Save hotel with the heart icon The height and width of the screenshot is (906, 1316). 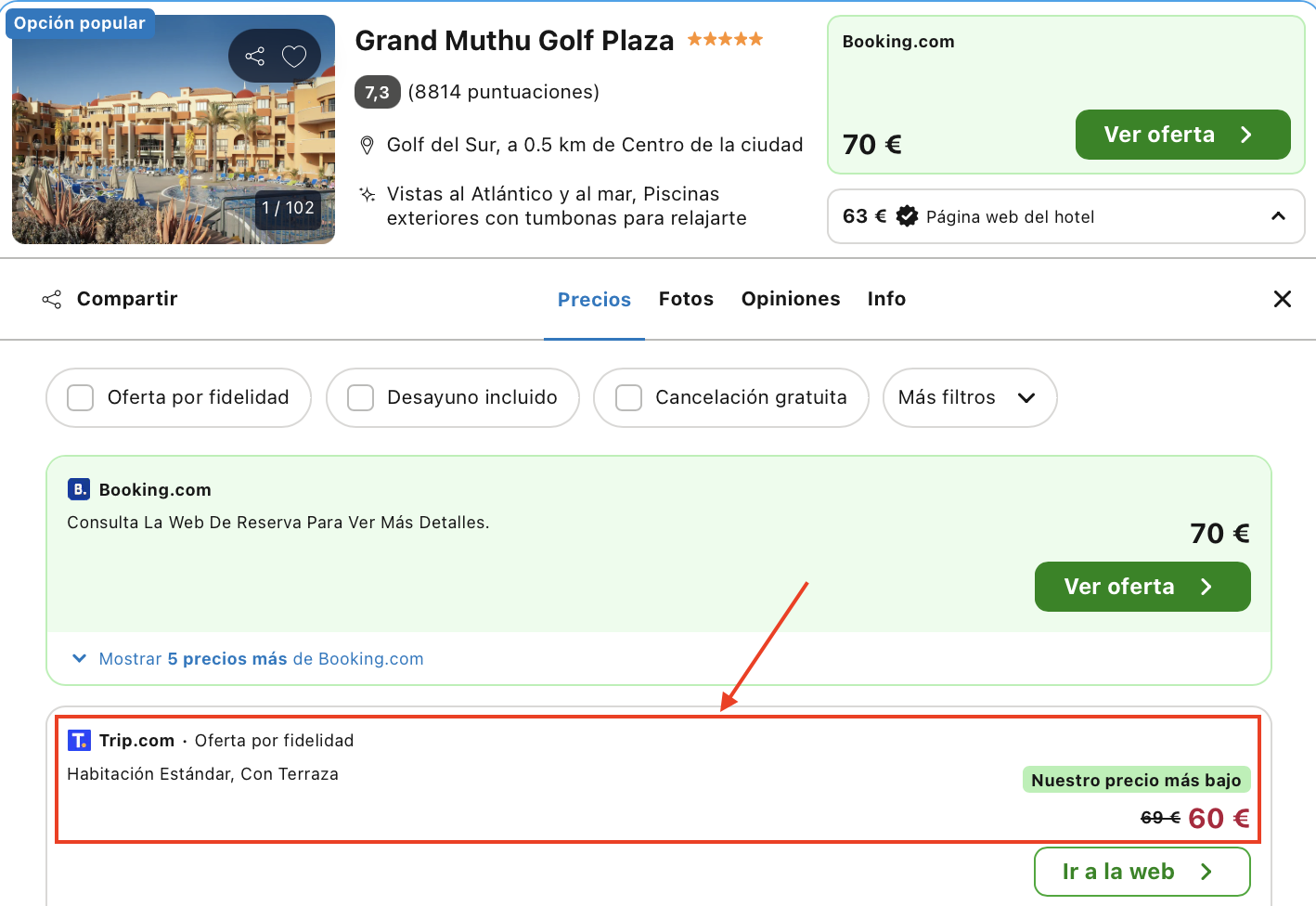coord(294,56)
